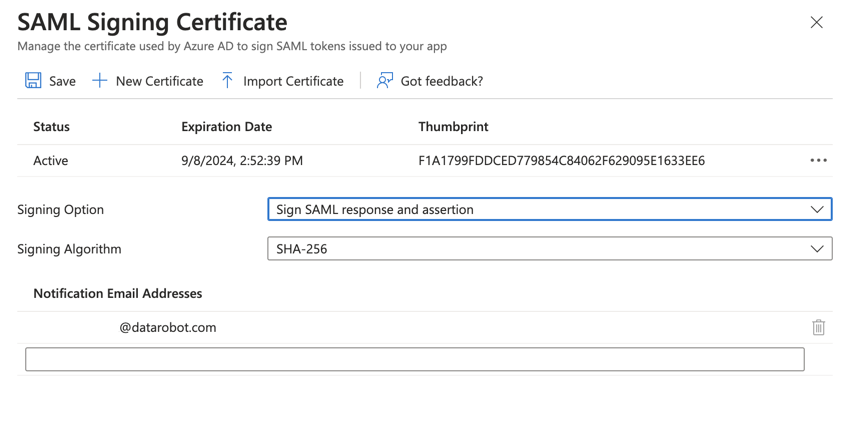Click the chevron arrow on the Signing Option box
The height and width of the screenshot is (426, 852).
816,210
